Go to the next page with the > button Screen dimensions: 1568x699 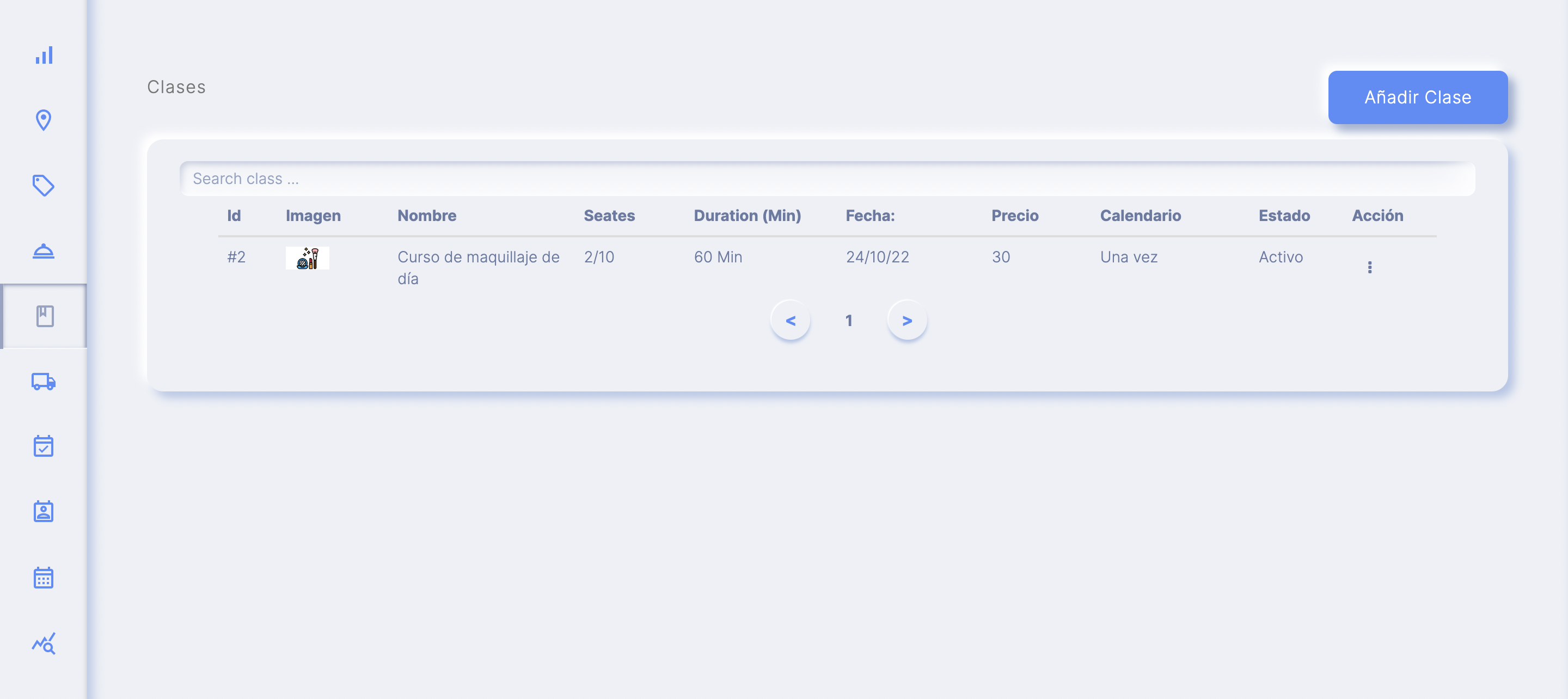point(907,320)
